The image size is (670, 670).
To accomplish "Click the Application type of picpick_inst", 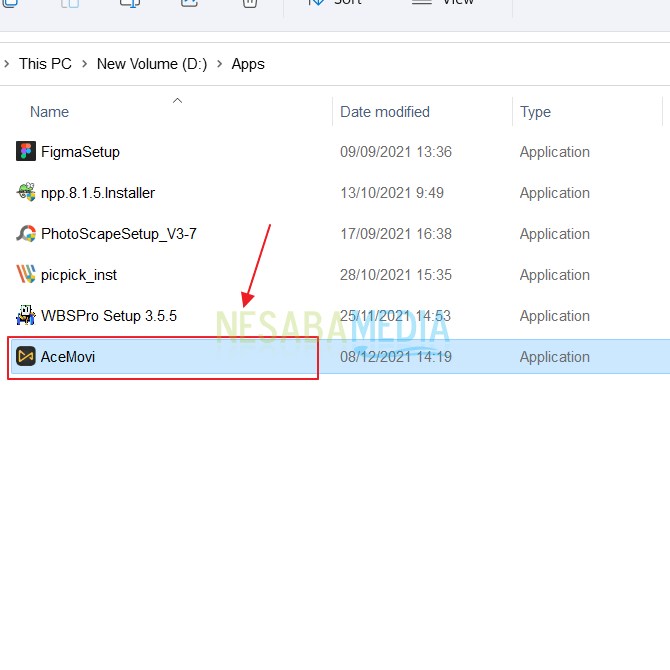I will click(555, 276).
